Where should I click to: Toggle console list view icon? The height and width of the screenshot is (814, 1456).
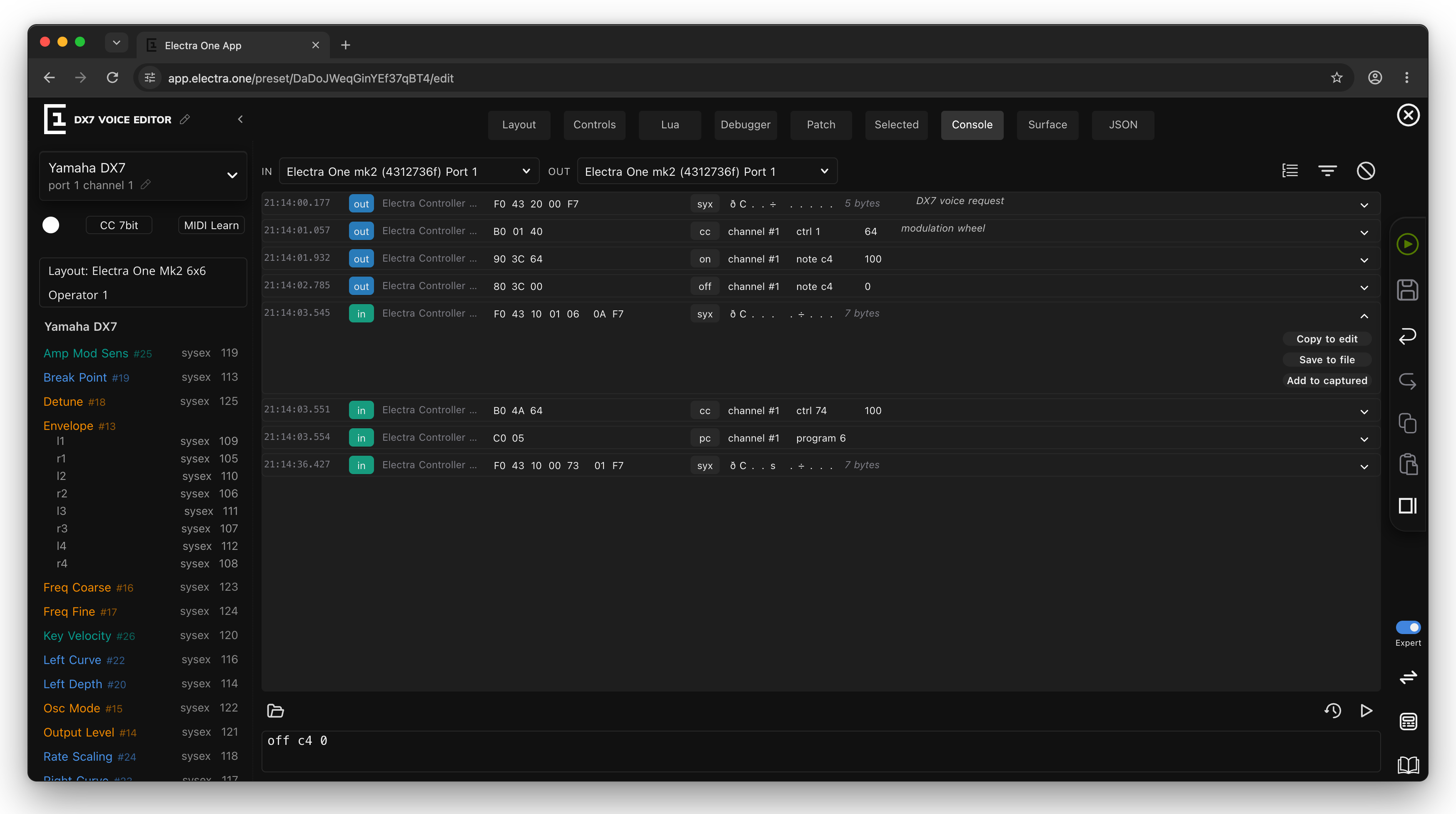pos(1290,171)
